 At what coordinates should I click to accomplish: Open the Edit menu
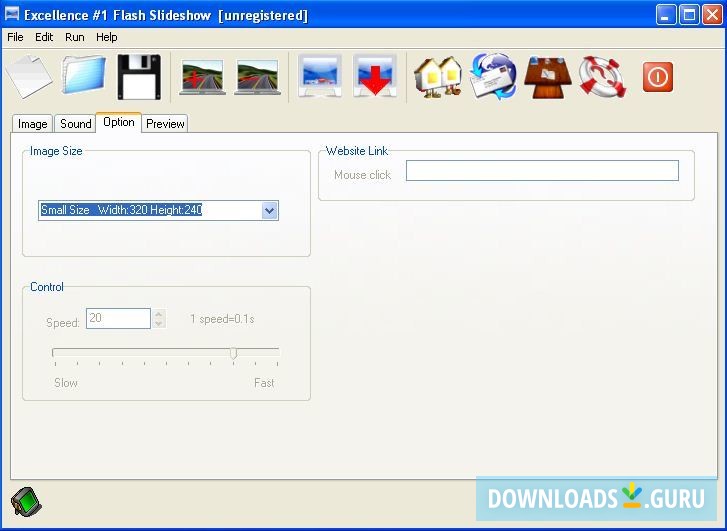44,37
